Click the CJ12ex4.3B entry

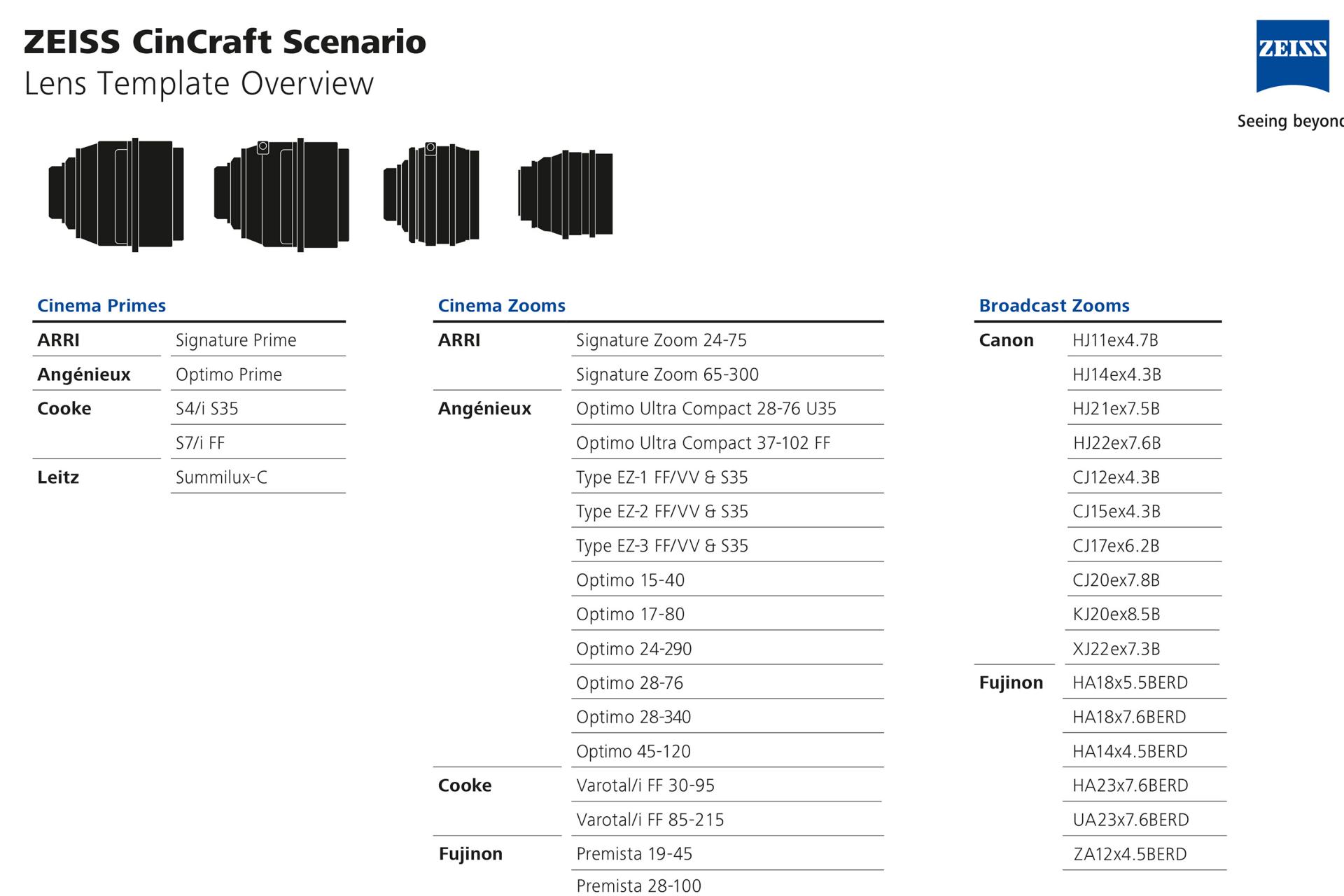pyautogui.click(x=1116, y=478)
